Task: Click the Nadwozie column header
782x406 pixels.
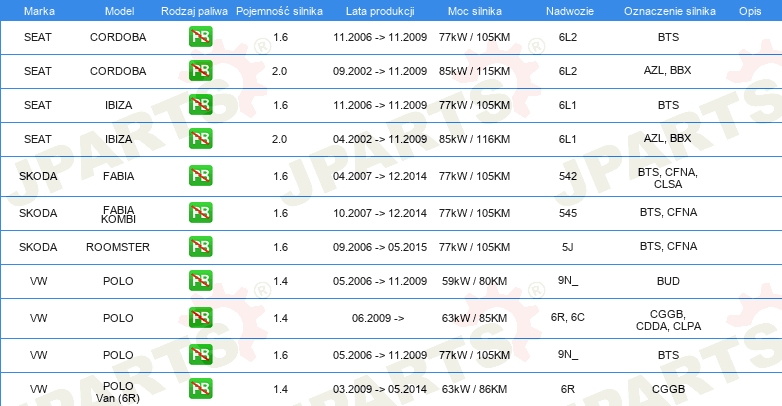Action: click(x=570, y=11)
